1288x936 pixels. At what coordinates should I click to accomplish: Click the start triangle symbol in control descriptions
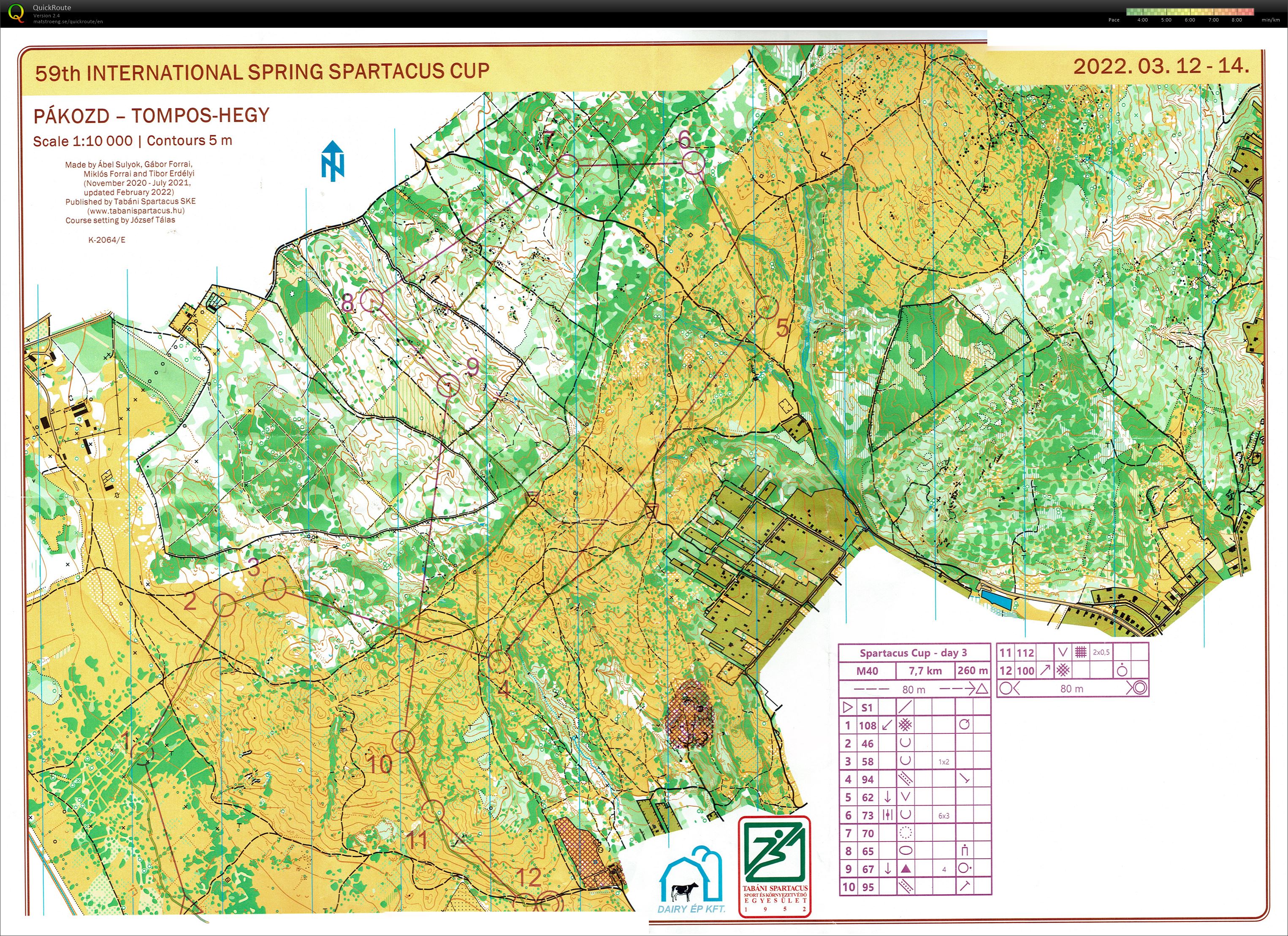(848, 708)
